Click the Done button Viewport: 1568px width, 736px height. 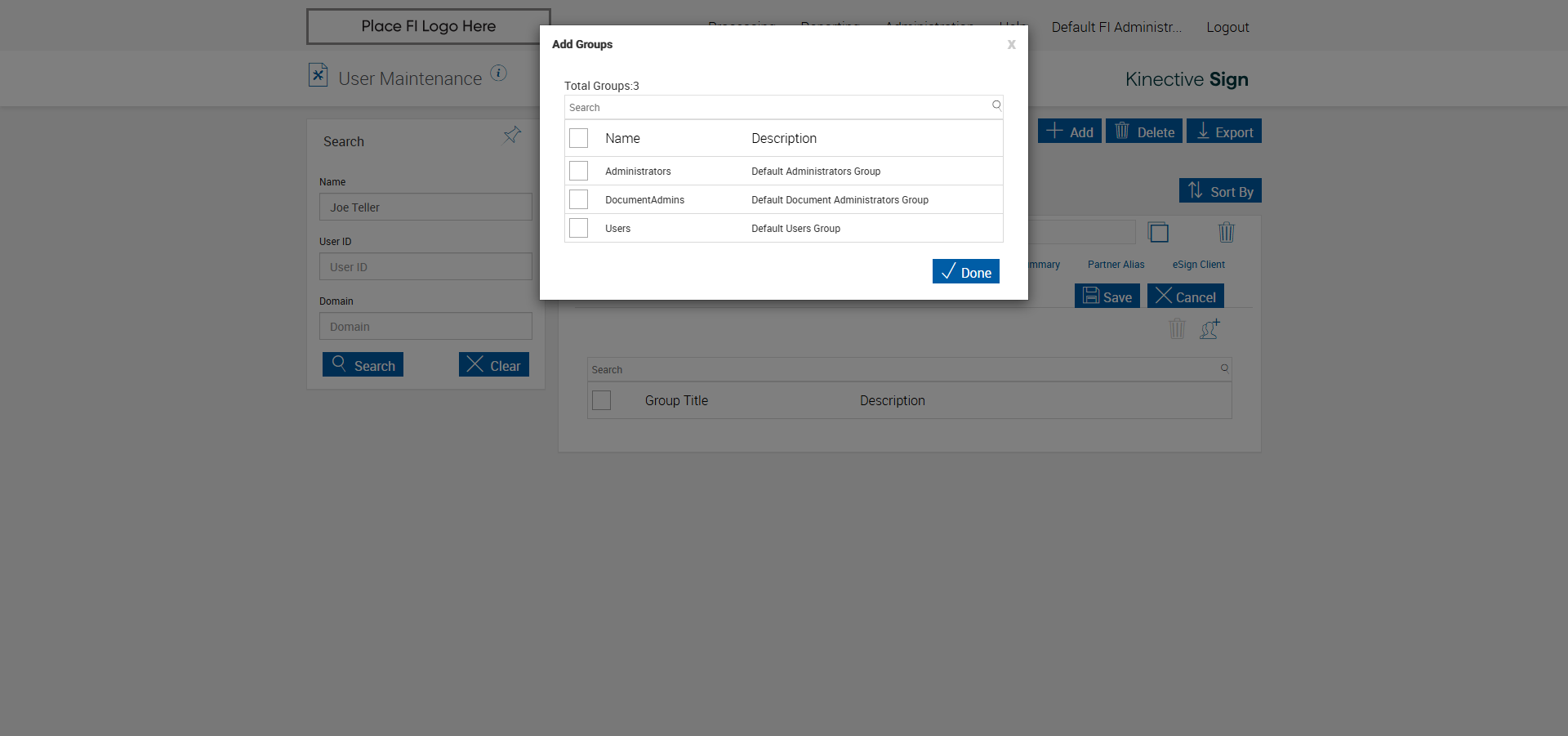coord(965,272)
